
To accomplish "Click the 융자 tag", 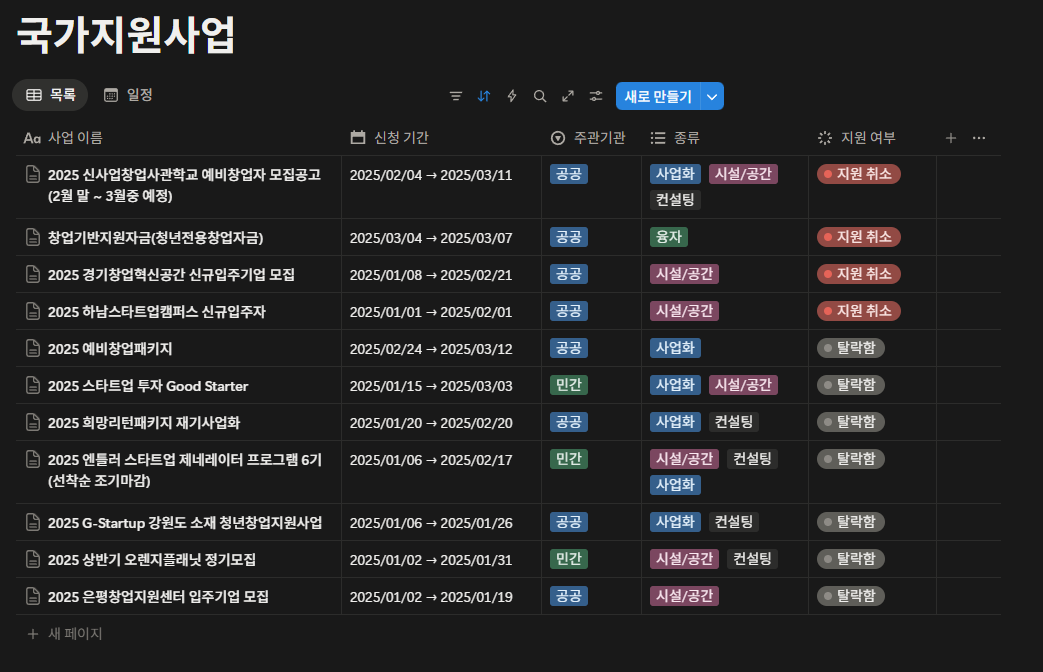I will [x=669, y=237].
